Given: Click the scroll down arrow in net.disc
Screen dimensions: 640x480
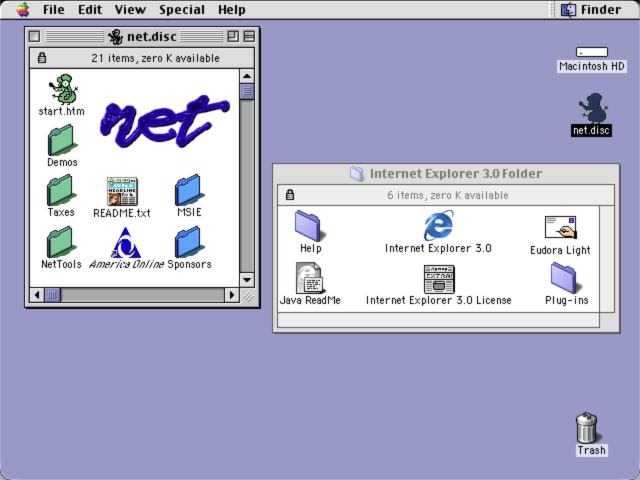Looking at the screenshot, I should 247,280.
